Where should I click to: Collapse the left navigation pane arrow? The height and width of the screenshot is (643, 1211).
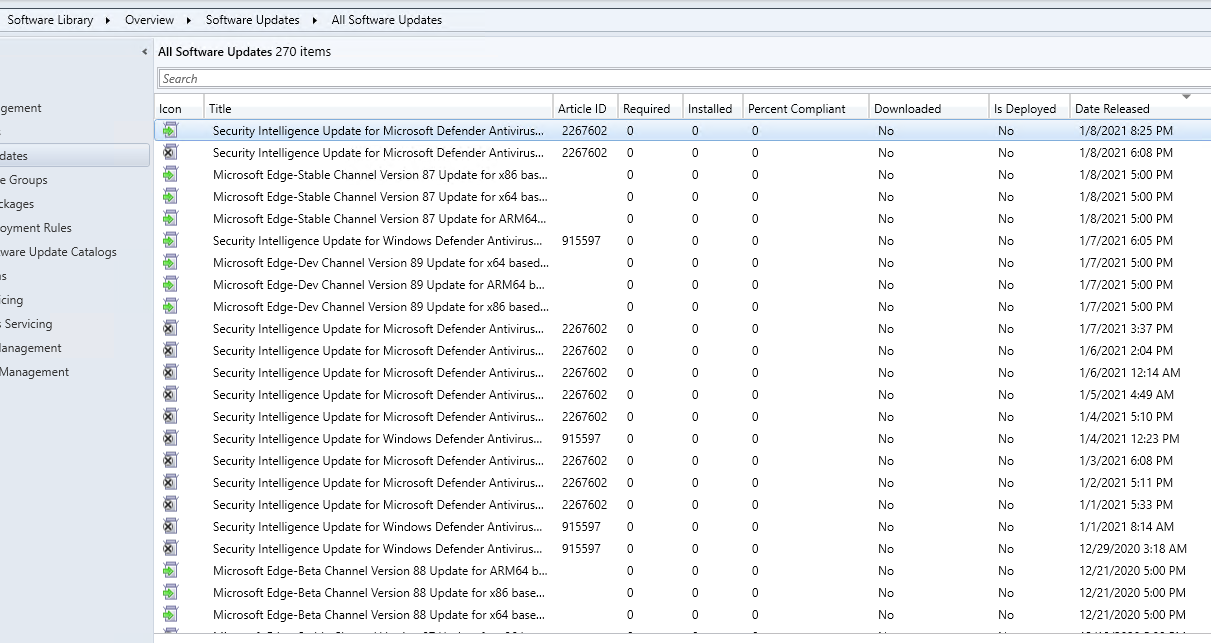145,51
